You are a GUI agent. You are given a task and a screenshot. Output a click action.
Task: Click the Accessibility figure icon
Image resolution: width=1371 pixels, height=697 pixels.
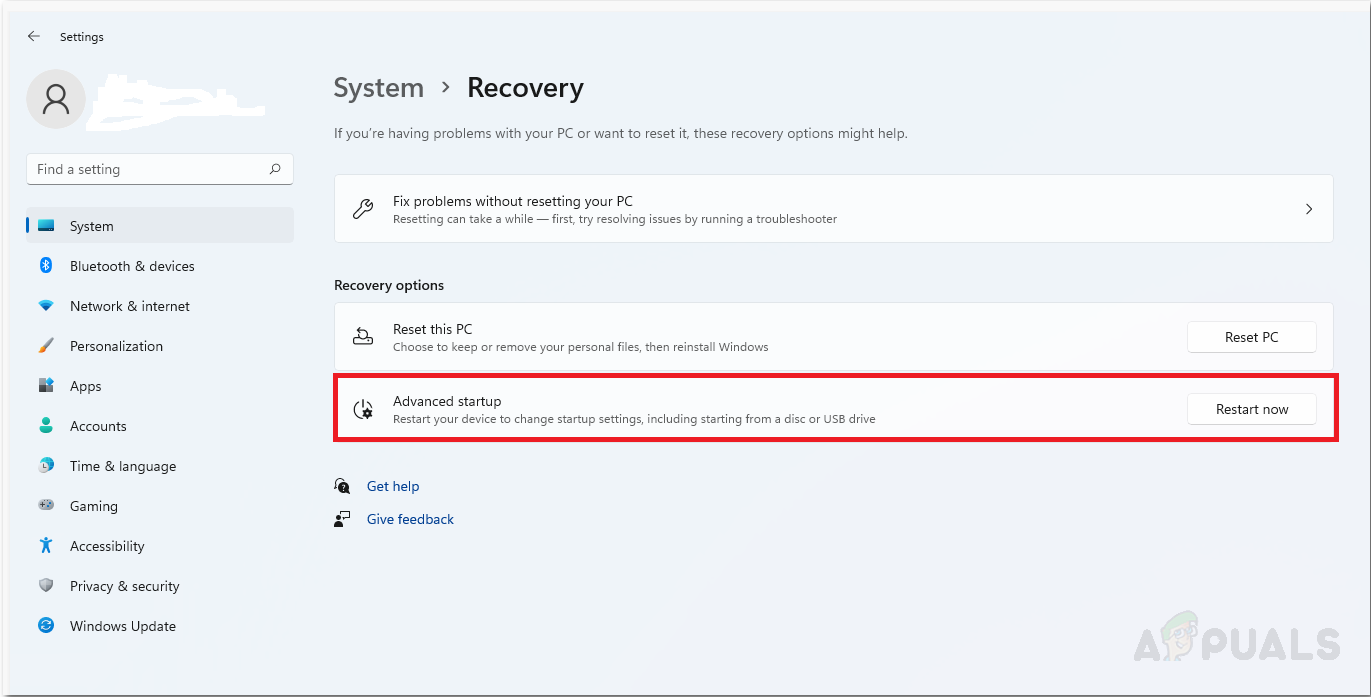[x=46, y=546]
